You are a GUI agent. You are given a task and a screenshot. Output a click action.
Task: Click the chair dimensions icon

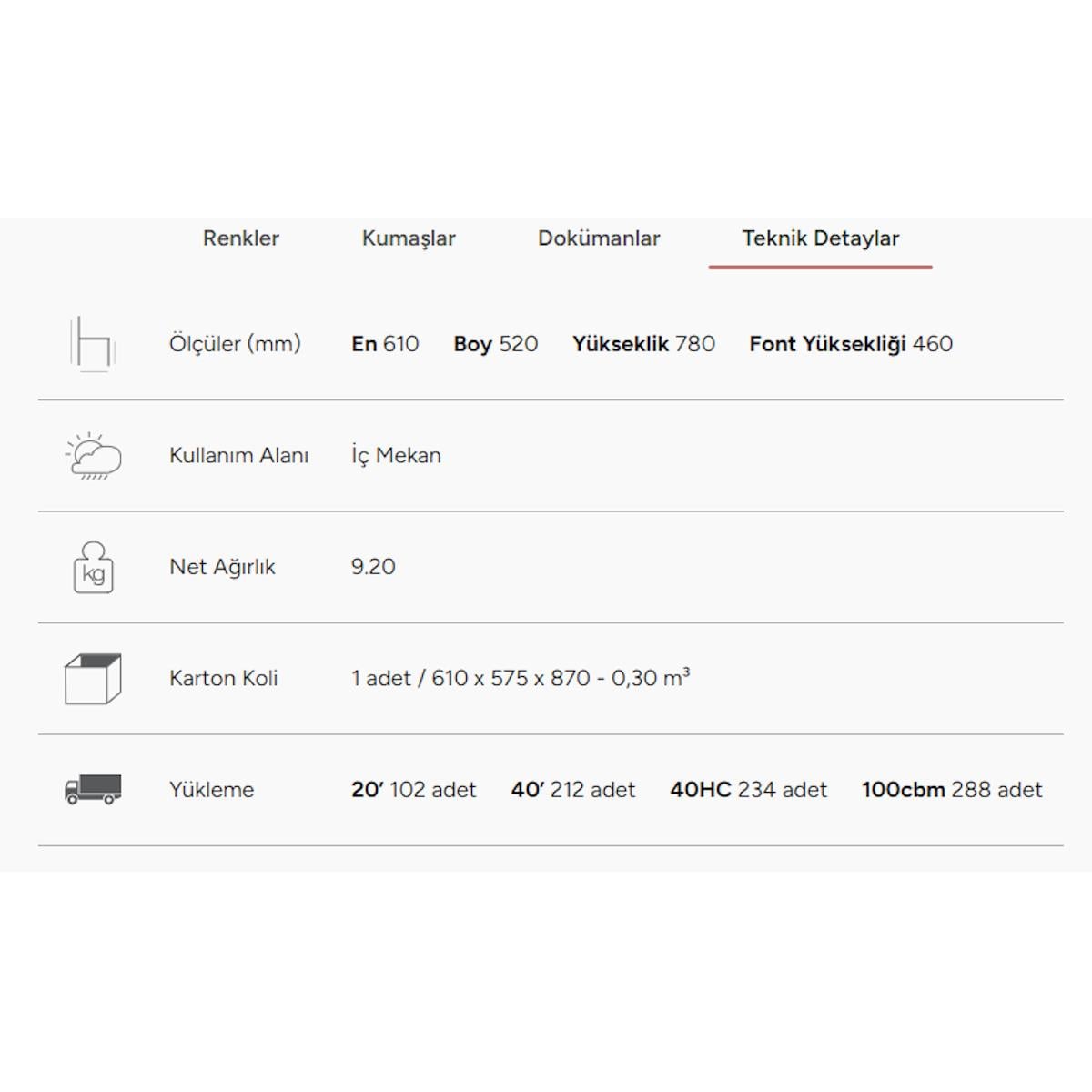tap(92, 344)
